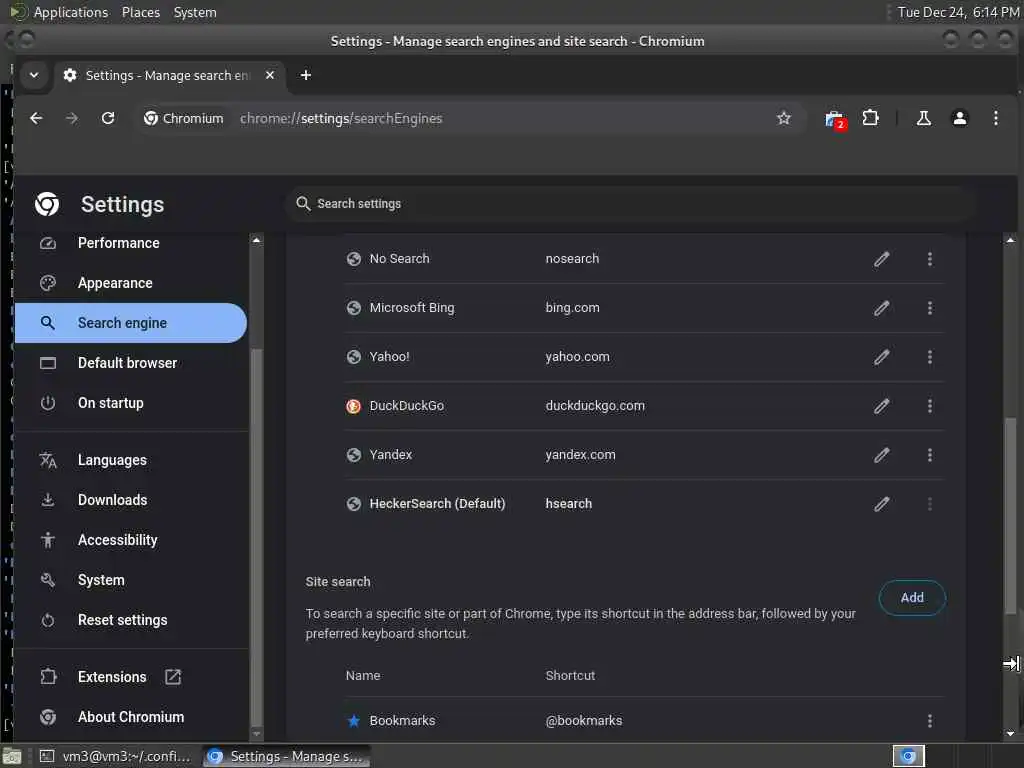This screenshot has height=768, width=1024.
Task: Open Chrome Labs flask icon
Action: [x=923, y=118]
